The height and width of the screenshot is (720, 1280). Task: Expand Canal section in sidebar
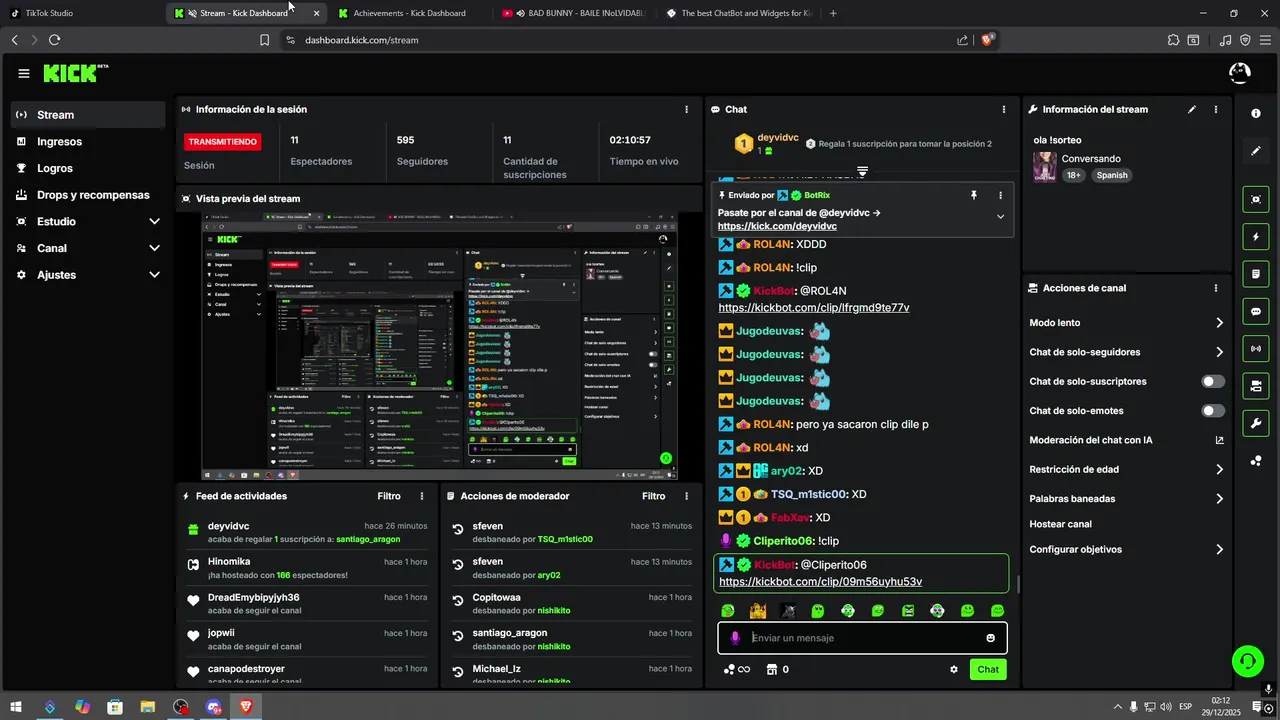click(154, 248)
